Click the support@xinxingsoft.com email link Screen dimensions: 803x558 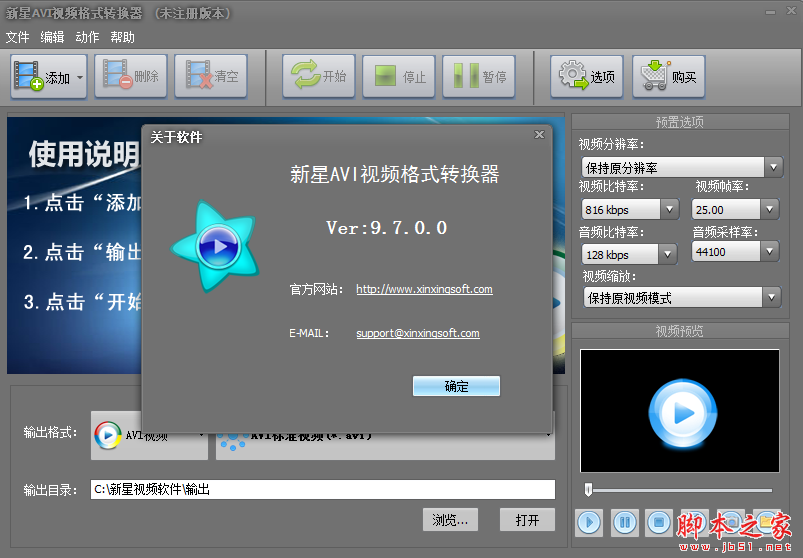418,333
